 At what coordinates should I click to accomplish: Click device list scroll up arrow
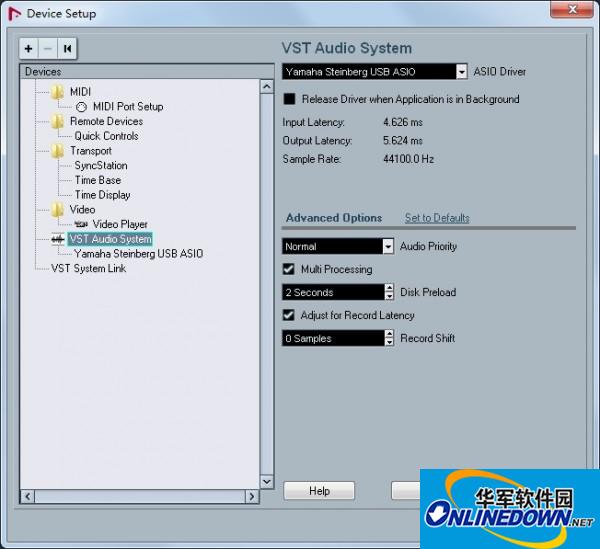267,86
